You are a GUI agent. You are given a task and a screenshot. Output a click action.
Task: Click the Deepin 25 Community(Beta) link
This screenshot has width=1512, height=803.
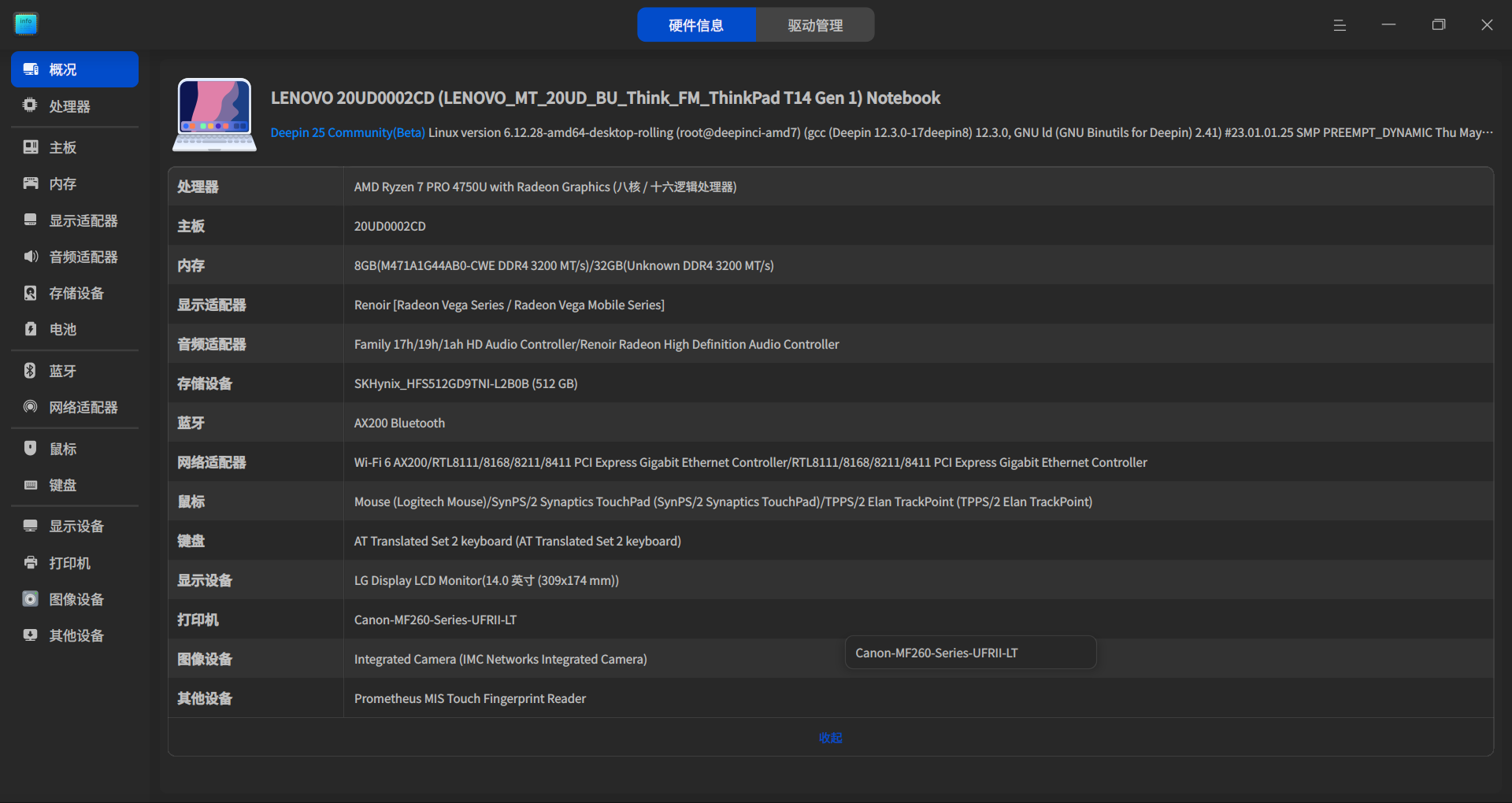[x=347, y=132]
